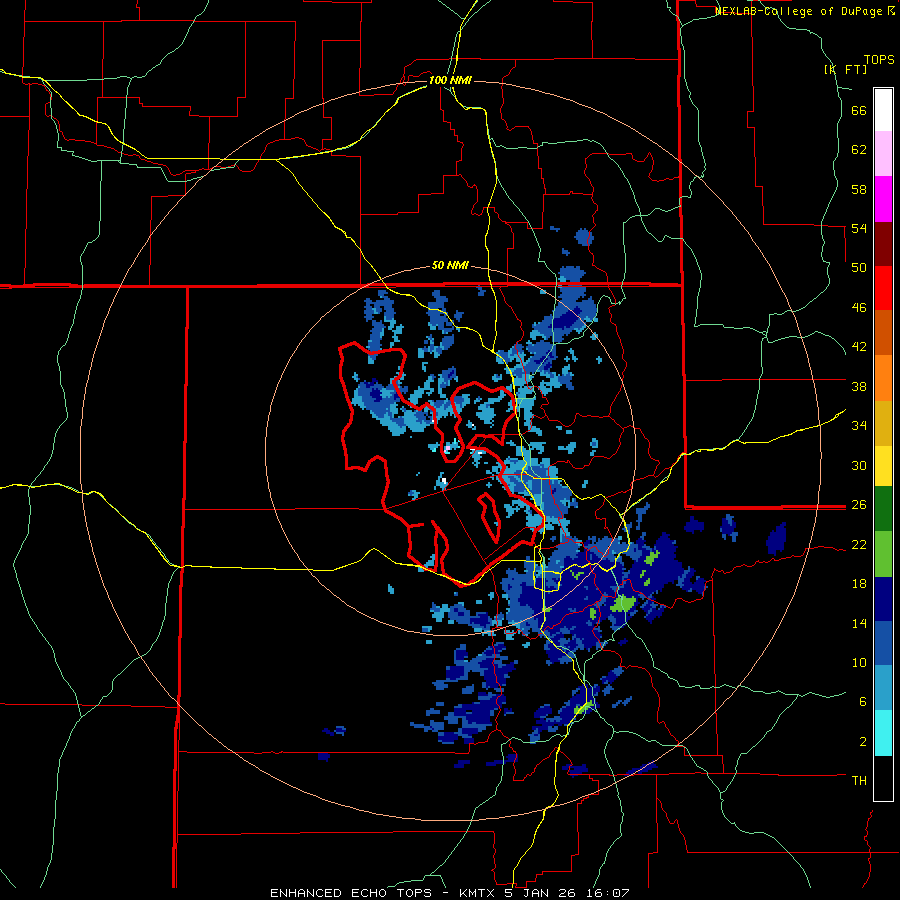Click the sky blue legend color band

883,688
